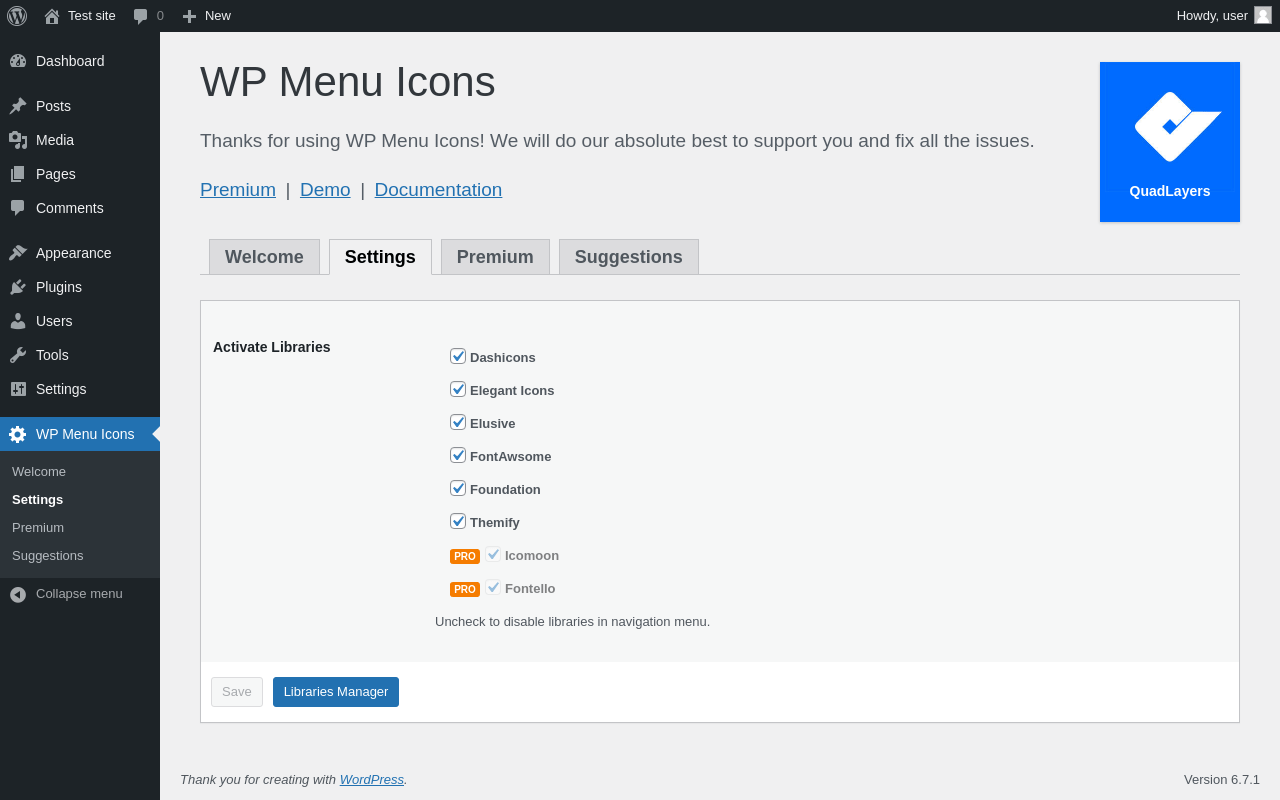The image size is (1280, 800).
Task: Open the Suggestions tab
Action: click(x=629, y=257)
